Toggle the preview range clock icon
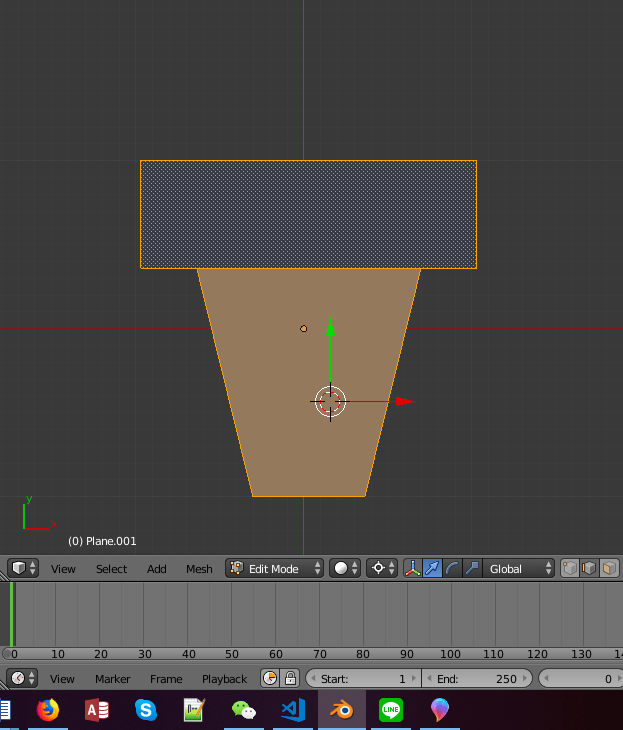The image size is (623, 730). click(x=270, y=678)
